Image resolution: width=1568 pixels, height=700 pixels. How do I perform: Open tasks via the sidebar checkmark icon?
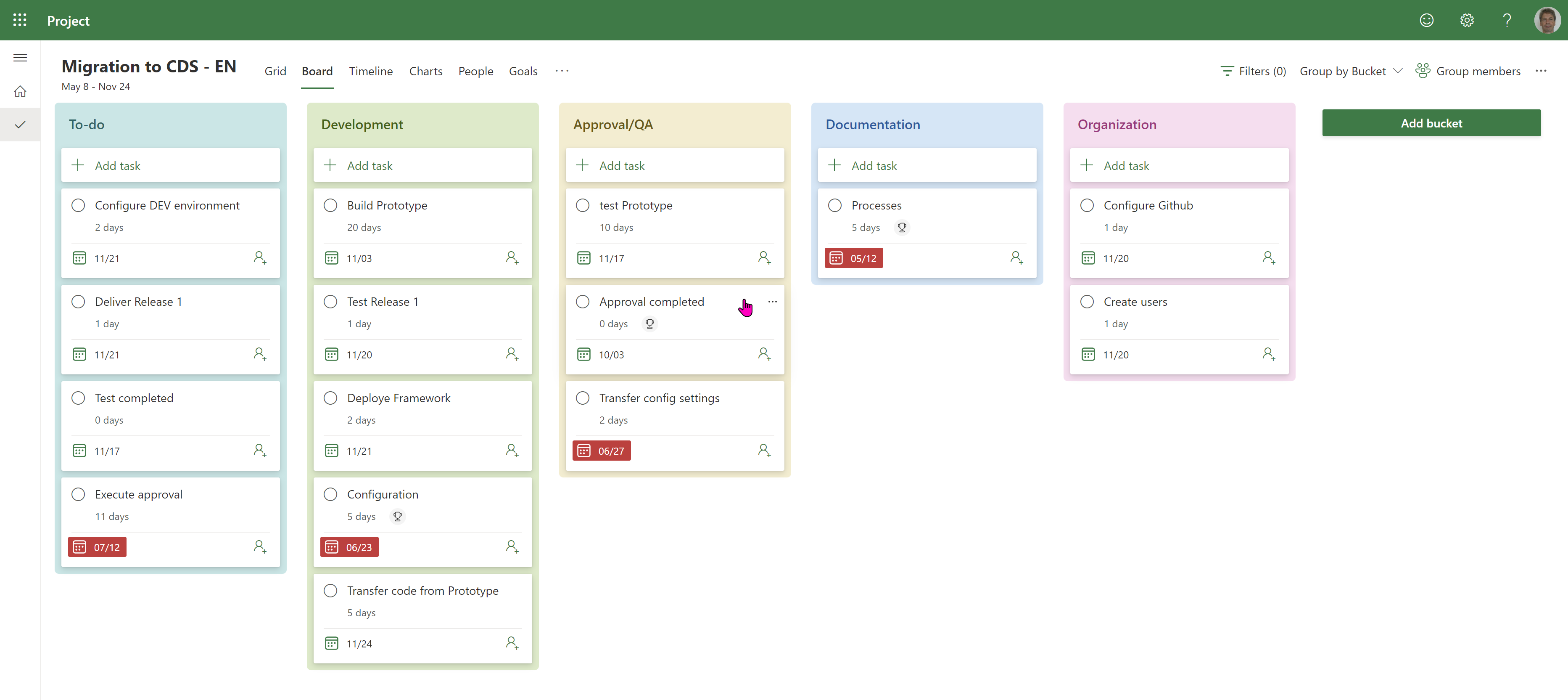click(20, 124)
